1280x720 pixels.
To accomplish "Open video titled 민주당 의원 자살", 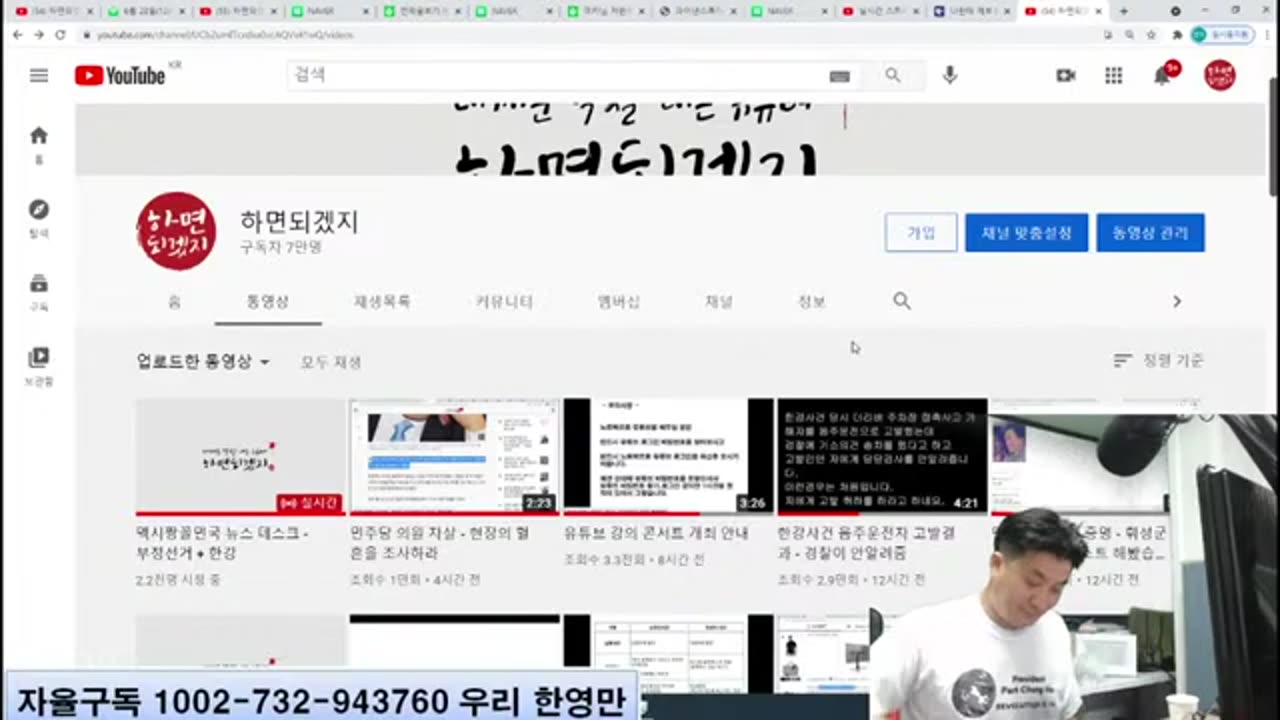I will tap(441, 543).
